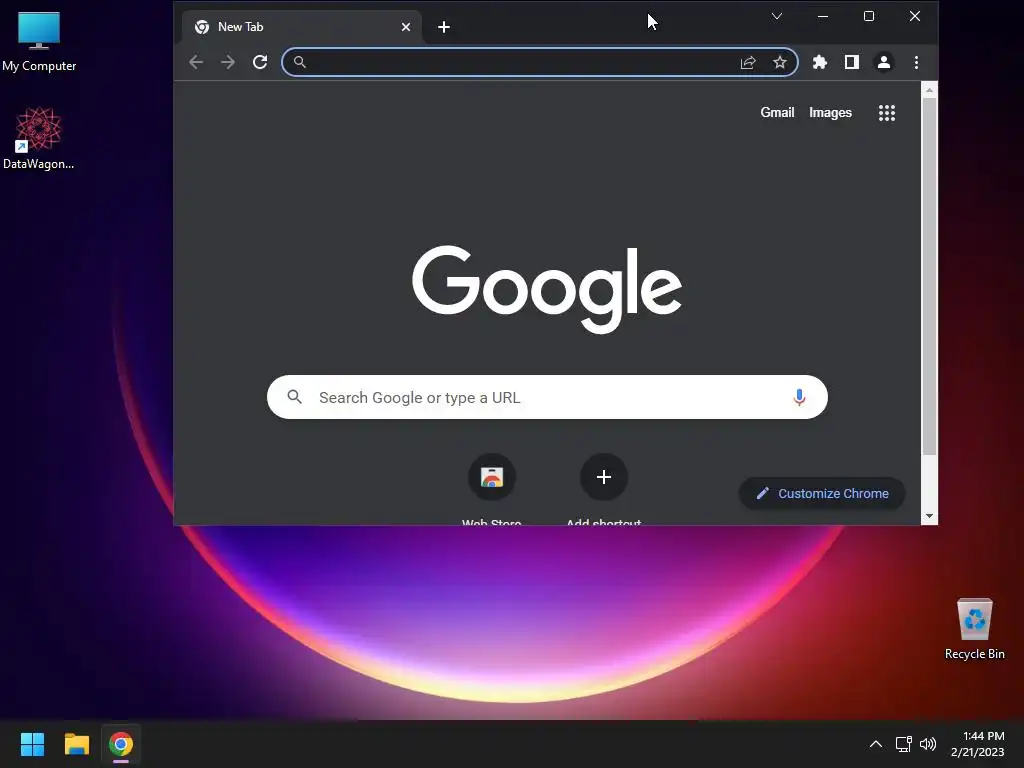Maximize the Chrome window

[869, 16]
